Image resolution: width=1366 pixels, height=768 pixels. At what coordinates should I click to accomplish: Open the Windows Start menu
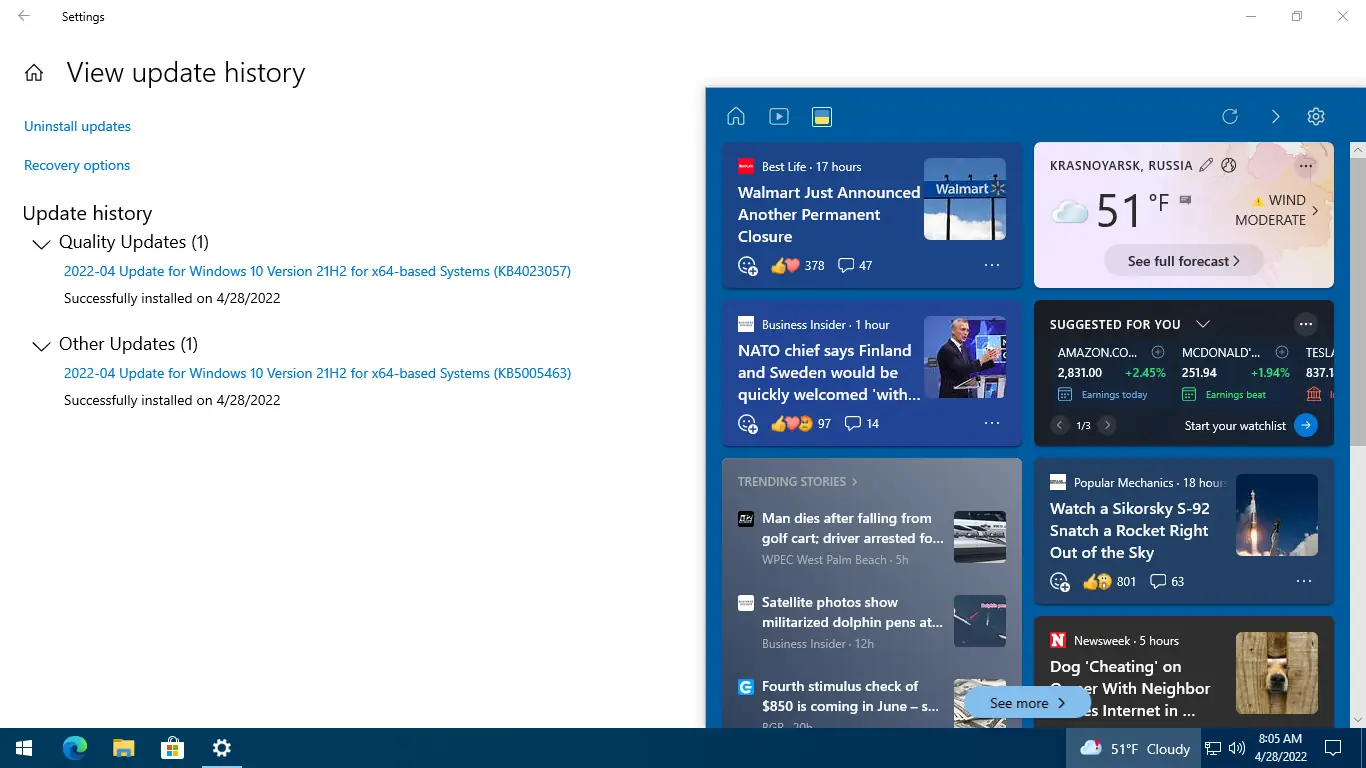click(24, 748)
